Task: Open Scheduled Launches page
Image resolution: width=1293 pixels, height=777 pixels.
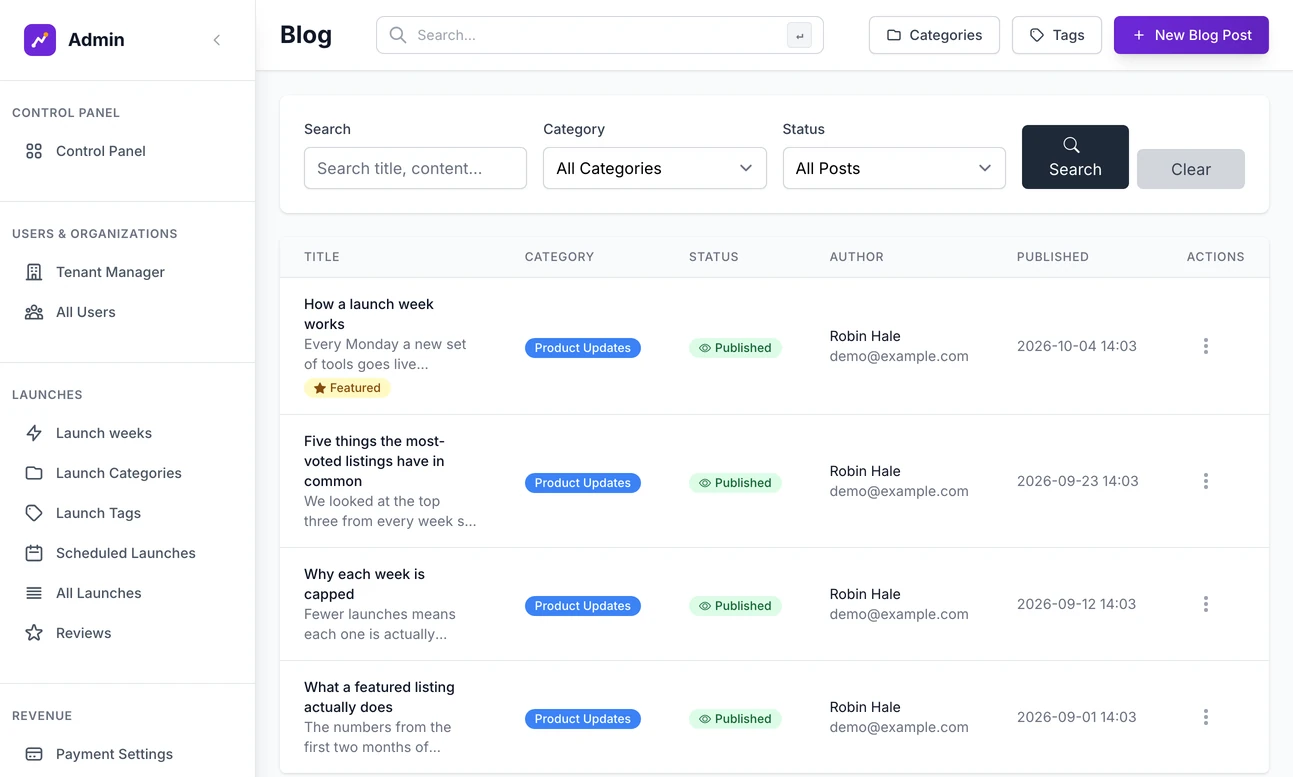Action: (128, 553)
